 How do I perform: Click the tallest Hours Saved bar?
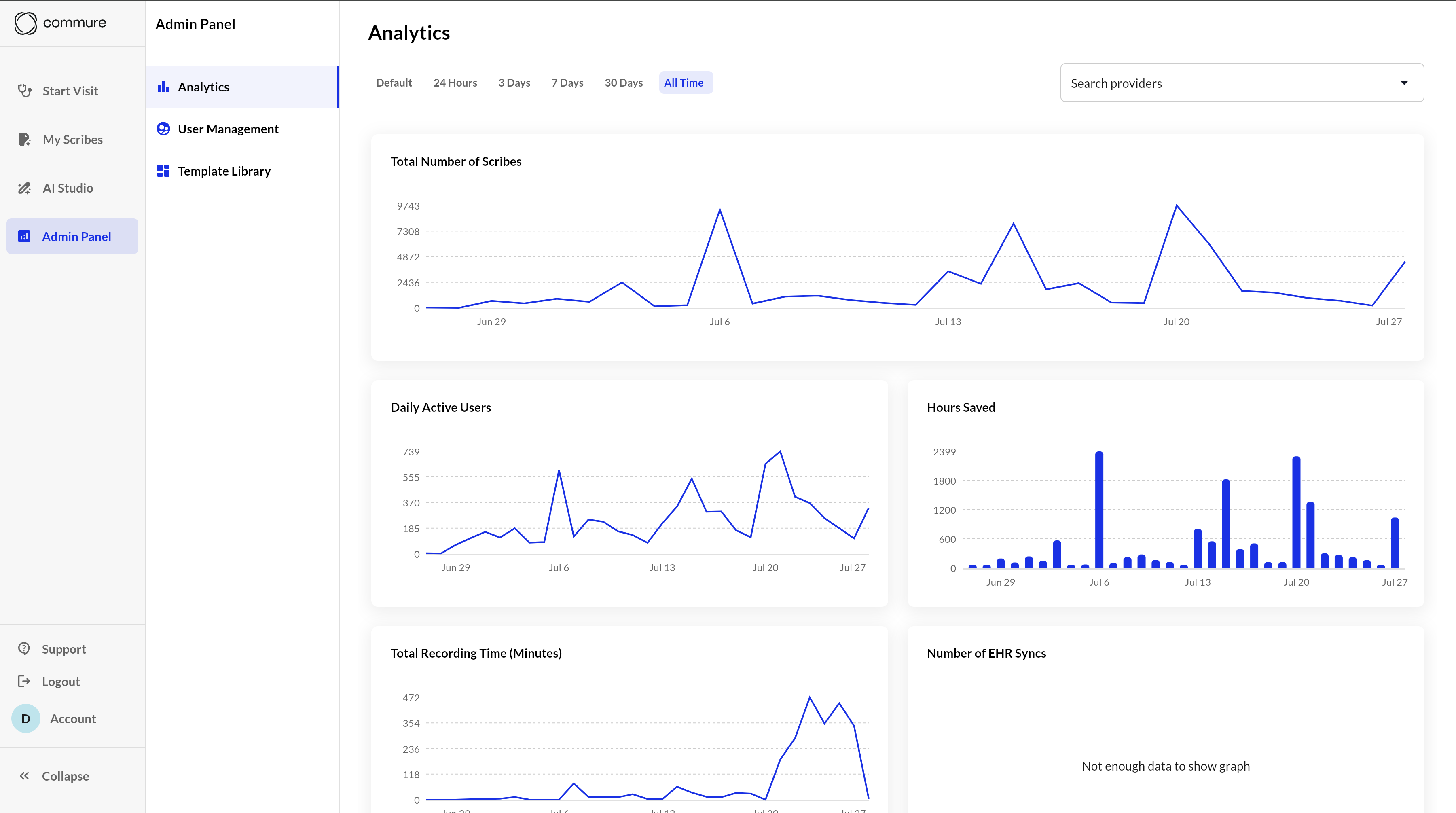pos(1099,509)
